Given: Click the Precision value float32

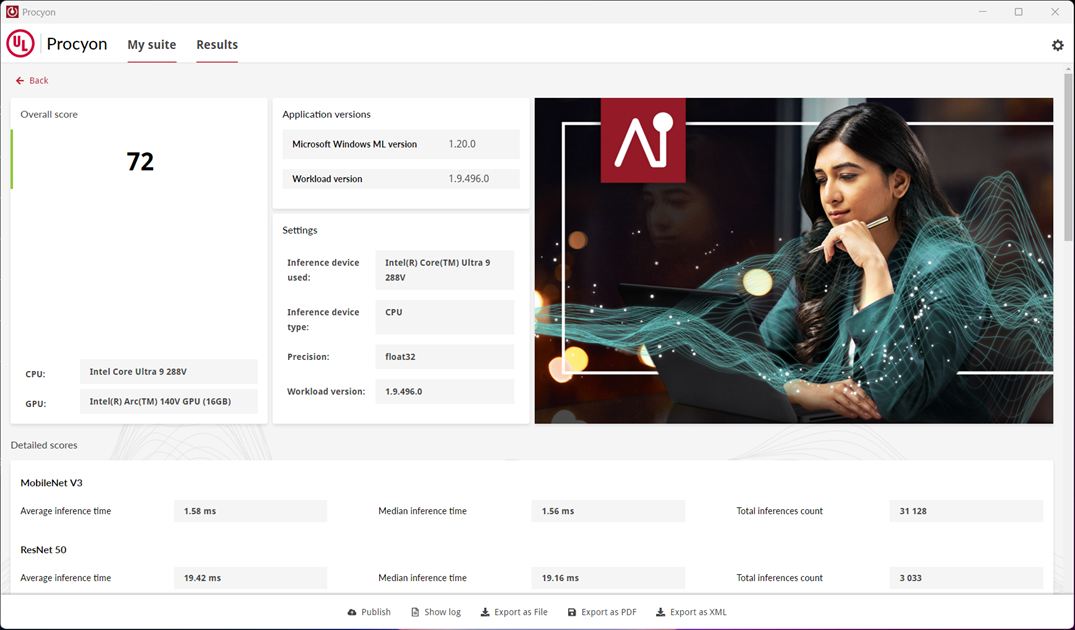Looking at the screenshot, I should click(x=445, y=357).
